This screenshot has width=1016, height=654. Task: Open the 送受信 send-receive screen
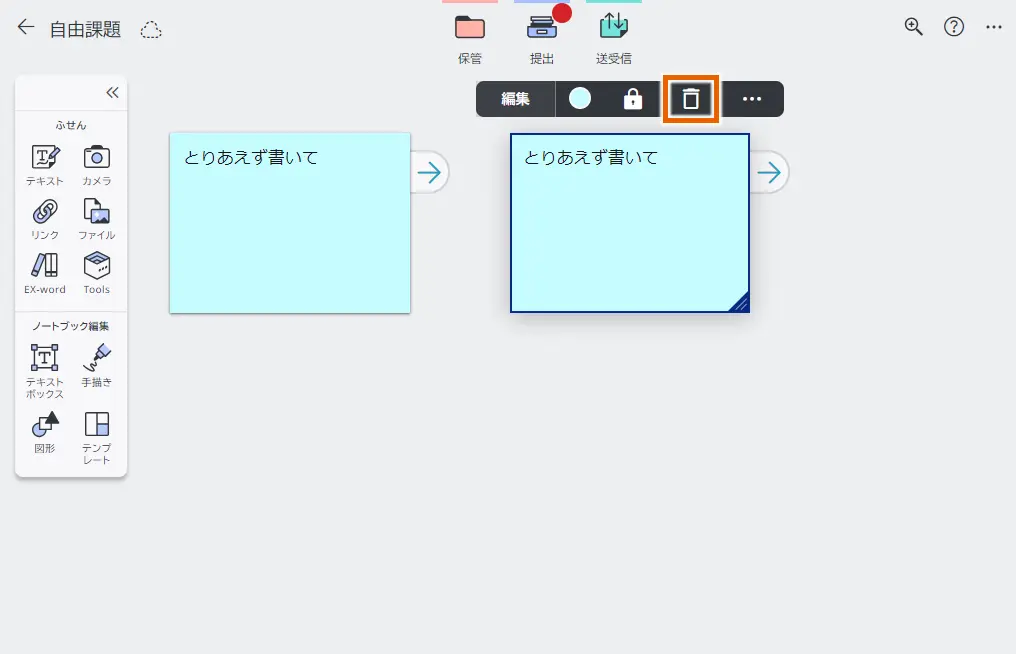coord(614,35)
